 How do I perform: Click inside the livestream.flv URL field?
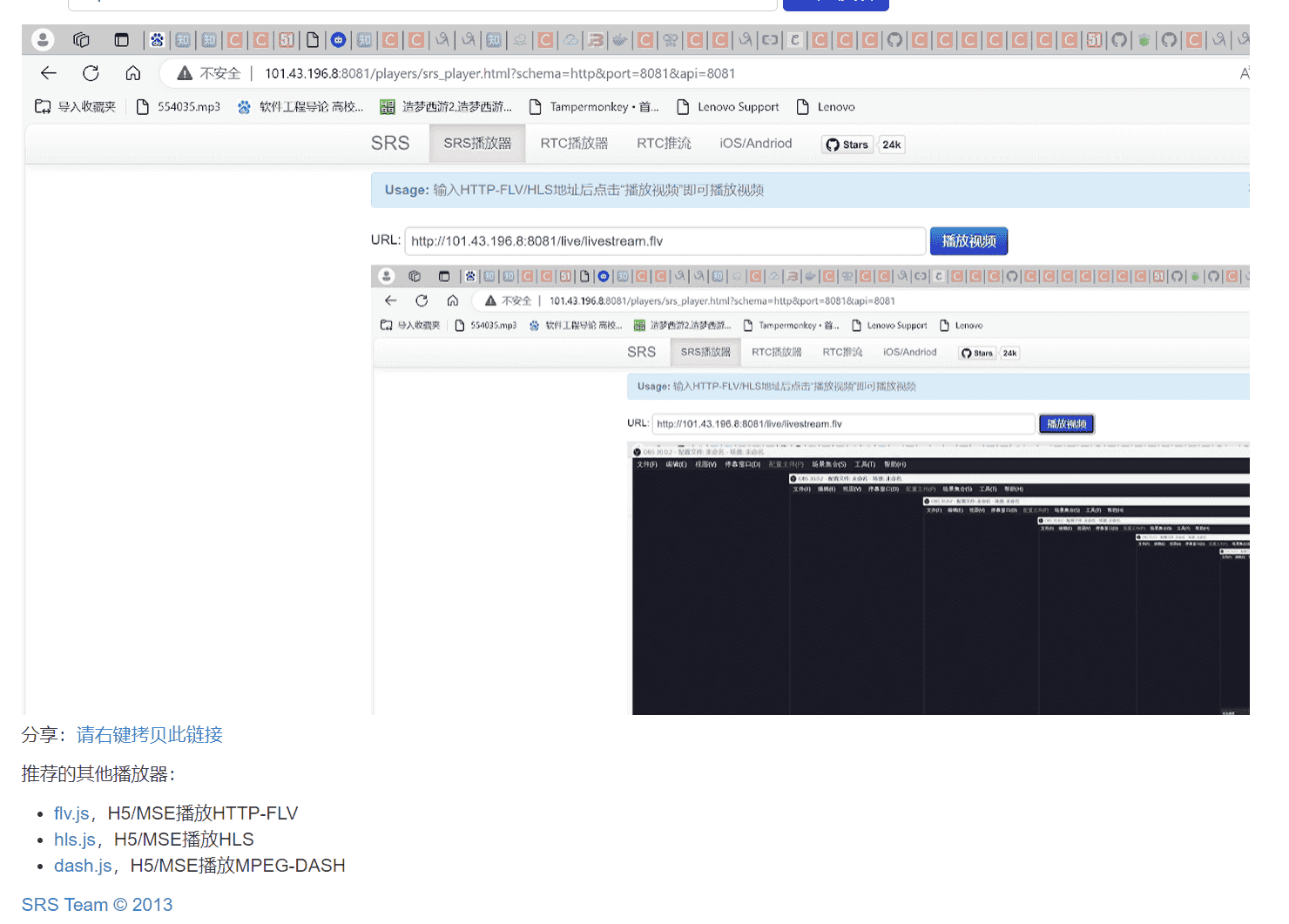coord(665,241)
